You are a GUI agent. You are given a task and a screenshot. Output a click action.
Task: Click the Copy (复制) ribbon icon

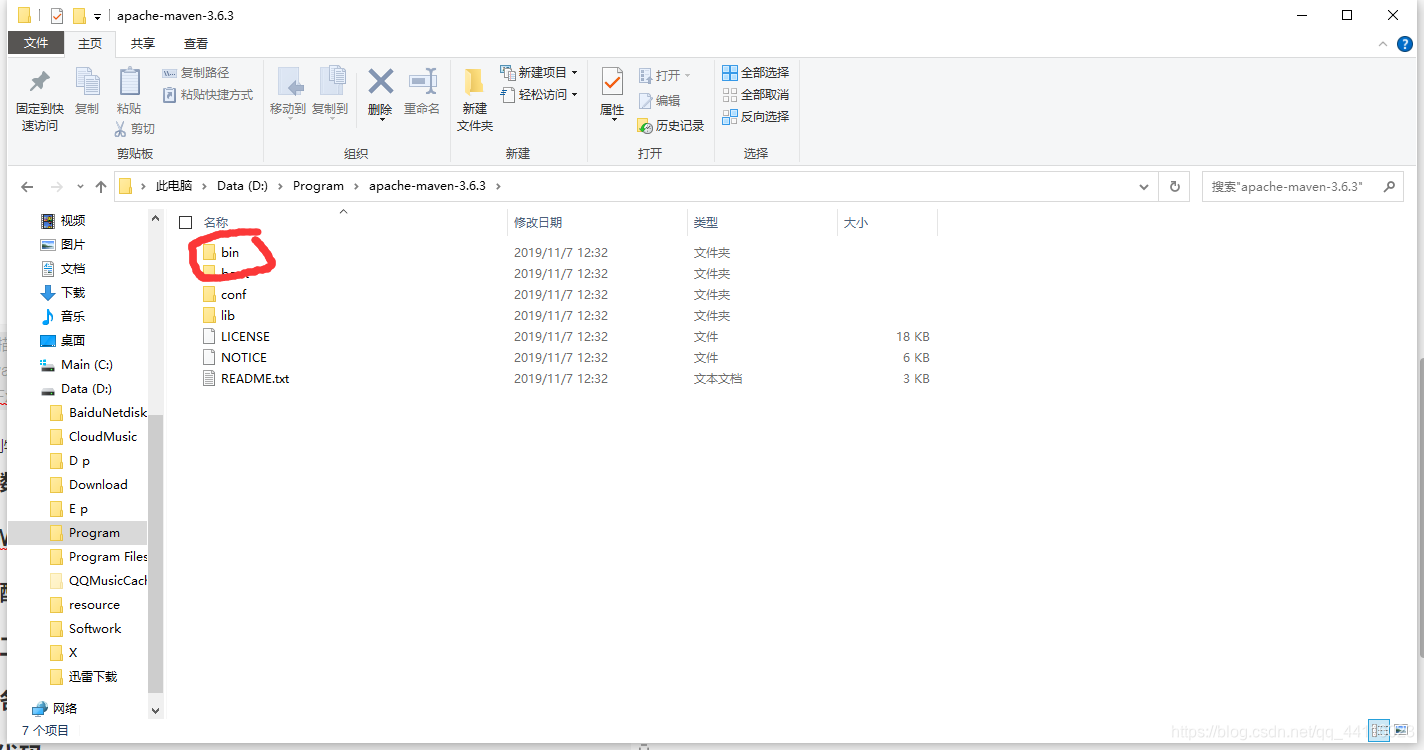pos(87,82)
